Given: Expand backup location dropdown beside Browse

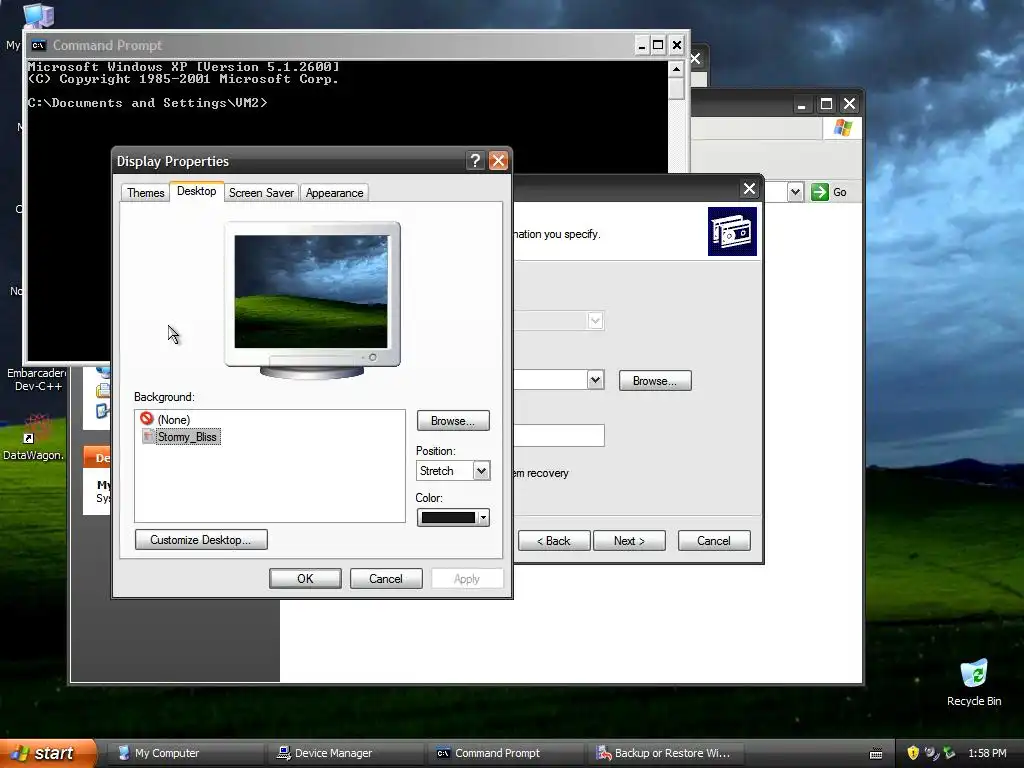Looking at the screenshot, I should click(x=595, y=380).
